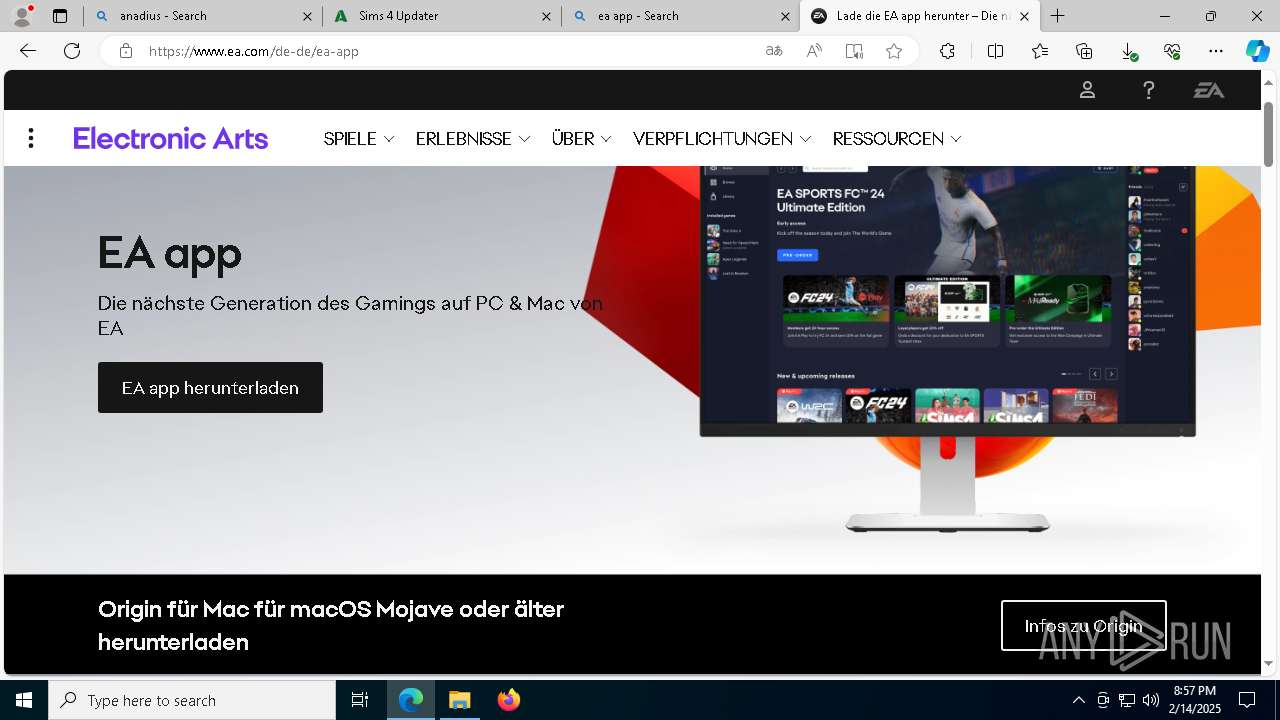Expand the RESSOURCEN dropdown menu
The image size is (1280, 720).
(x=897, y=139)
